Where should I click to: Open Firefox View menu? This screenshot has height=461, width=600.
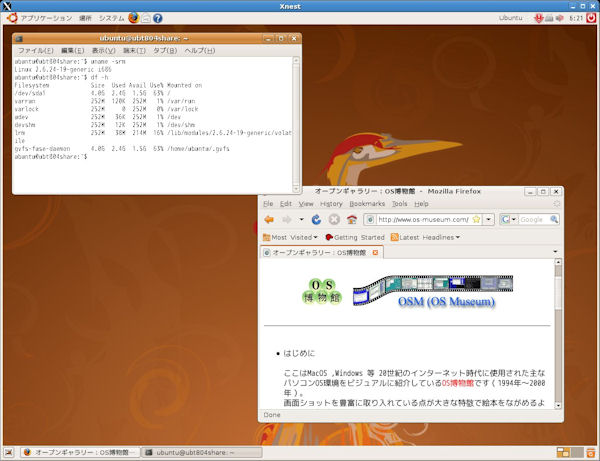[306, 204]
